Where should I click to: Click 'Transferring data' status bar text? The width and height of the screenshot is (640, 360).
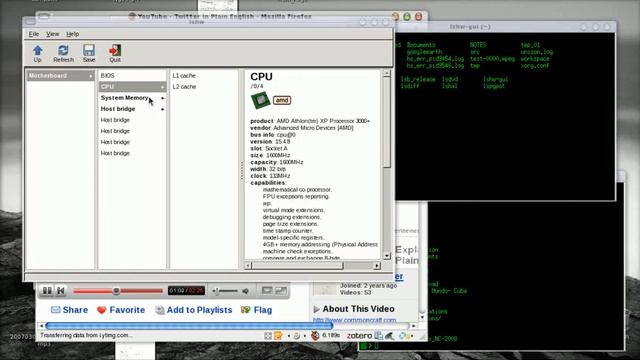coord(86,335)
